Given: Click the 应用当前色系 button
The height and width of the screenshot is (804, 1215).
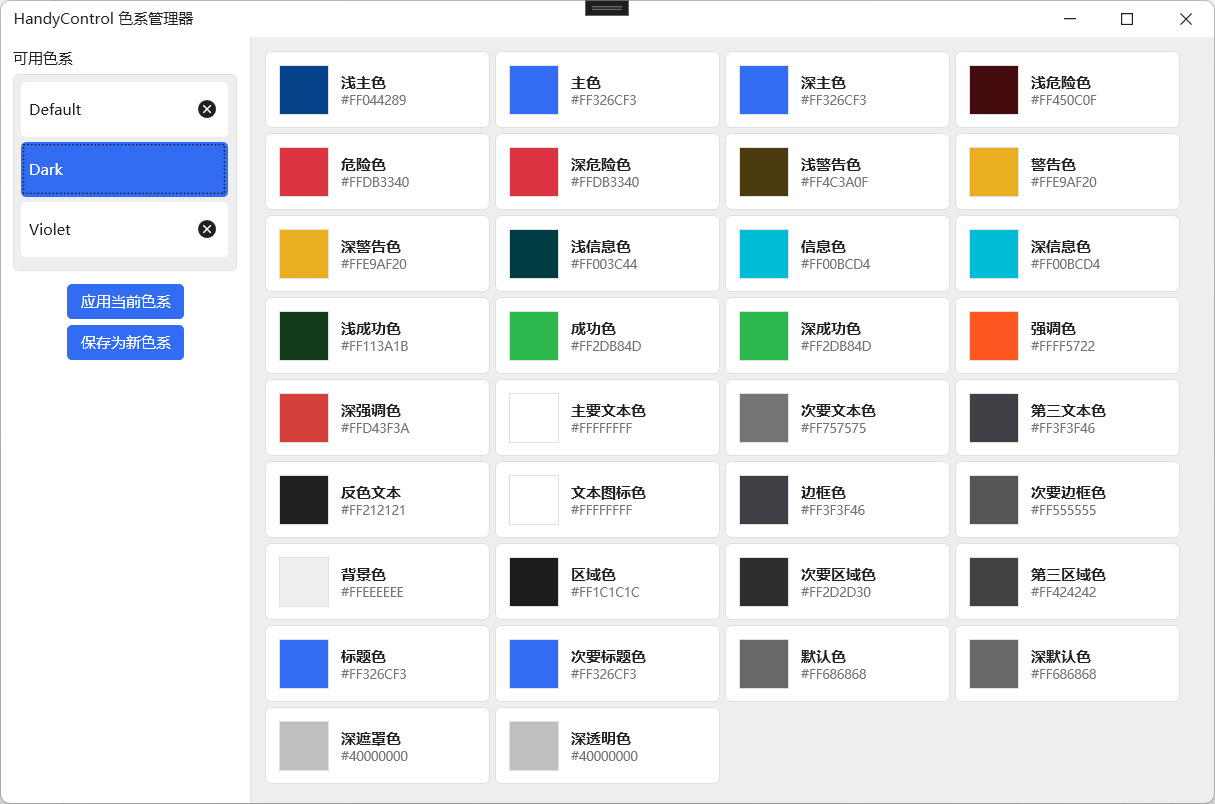Looking at the screenshot, I should pos(125,301).
